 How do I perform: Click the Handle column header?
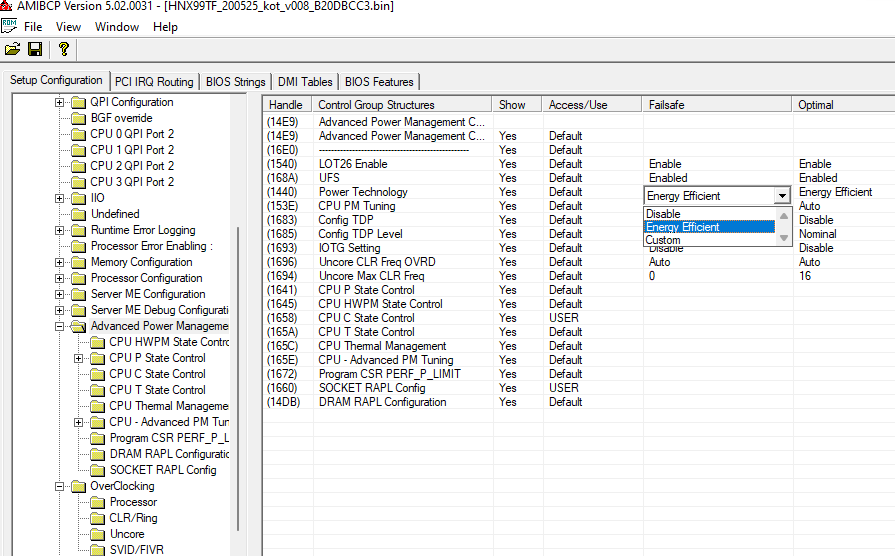285,105
